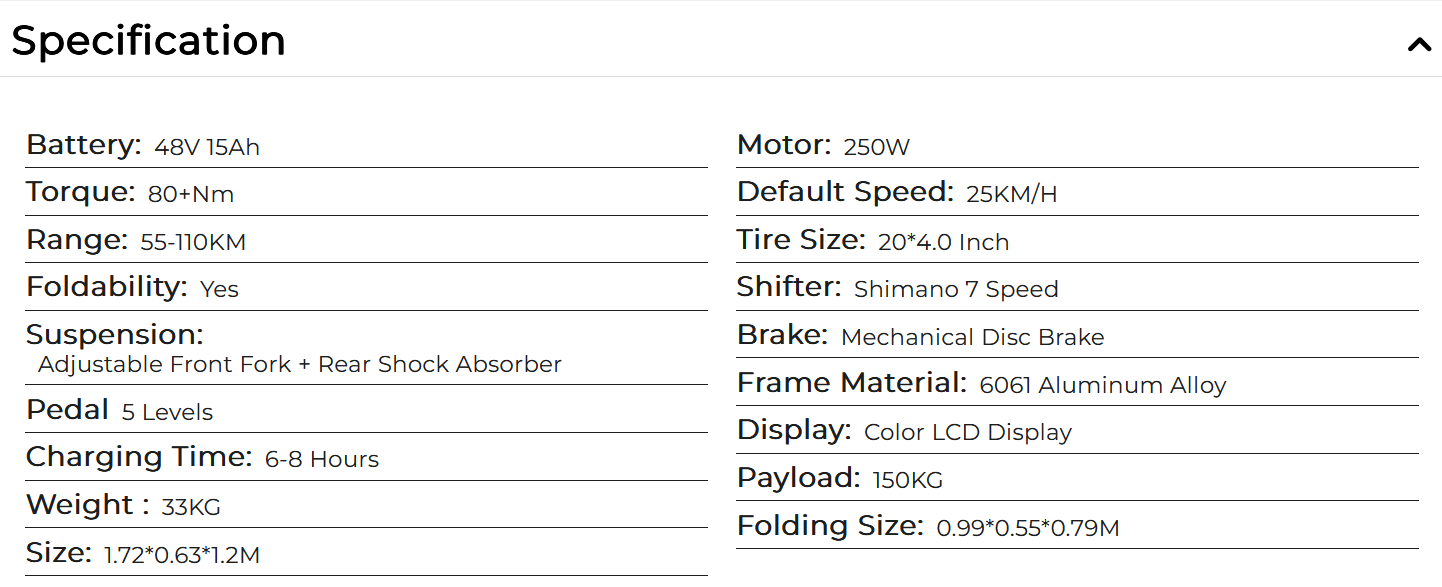Select the Default Speed 25KM/H value
This screenshot has height=587, width=1442.
[x=1011, y=194]
